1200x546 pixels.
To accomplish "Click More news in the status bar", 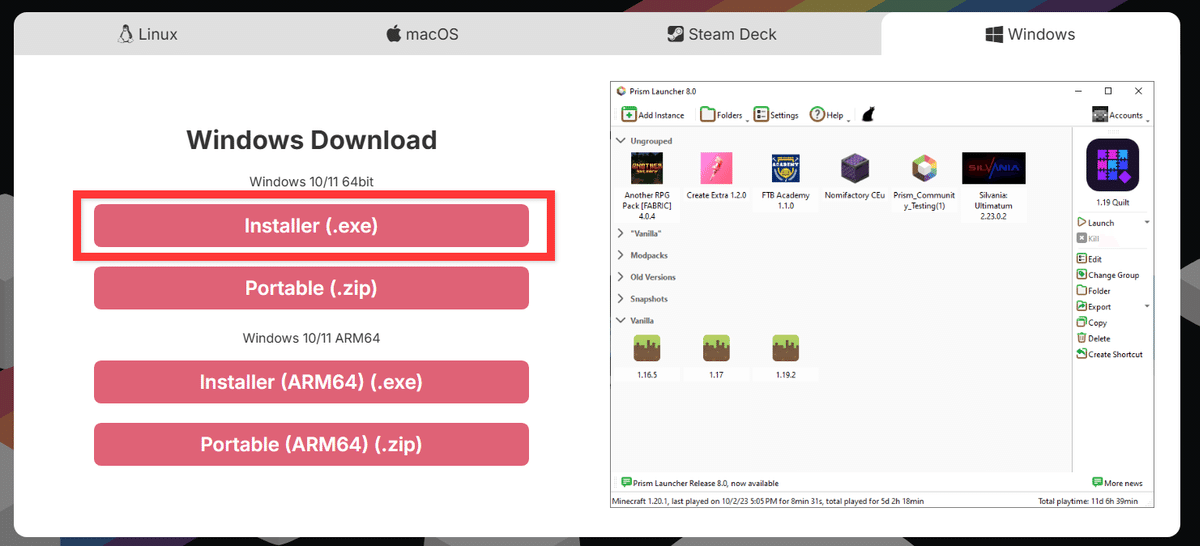I will click(x=1118, y=483).
